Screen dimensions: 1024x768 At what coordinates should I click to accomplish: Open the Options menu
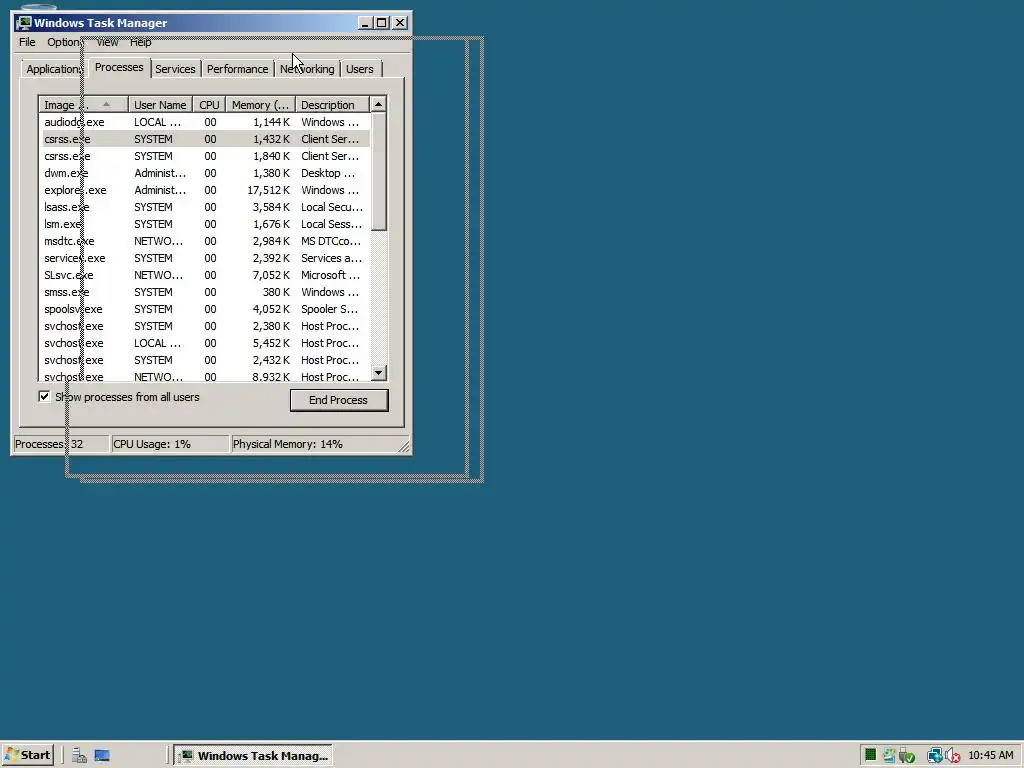pos(64,42)
